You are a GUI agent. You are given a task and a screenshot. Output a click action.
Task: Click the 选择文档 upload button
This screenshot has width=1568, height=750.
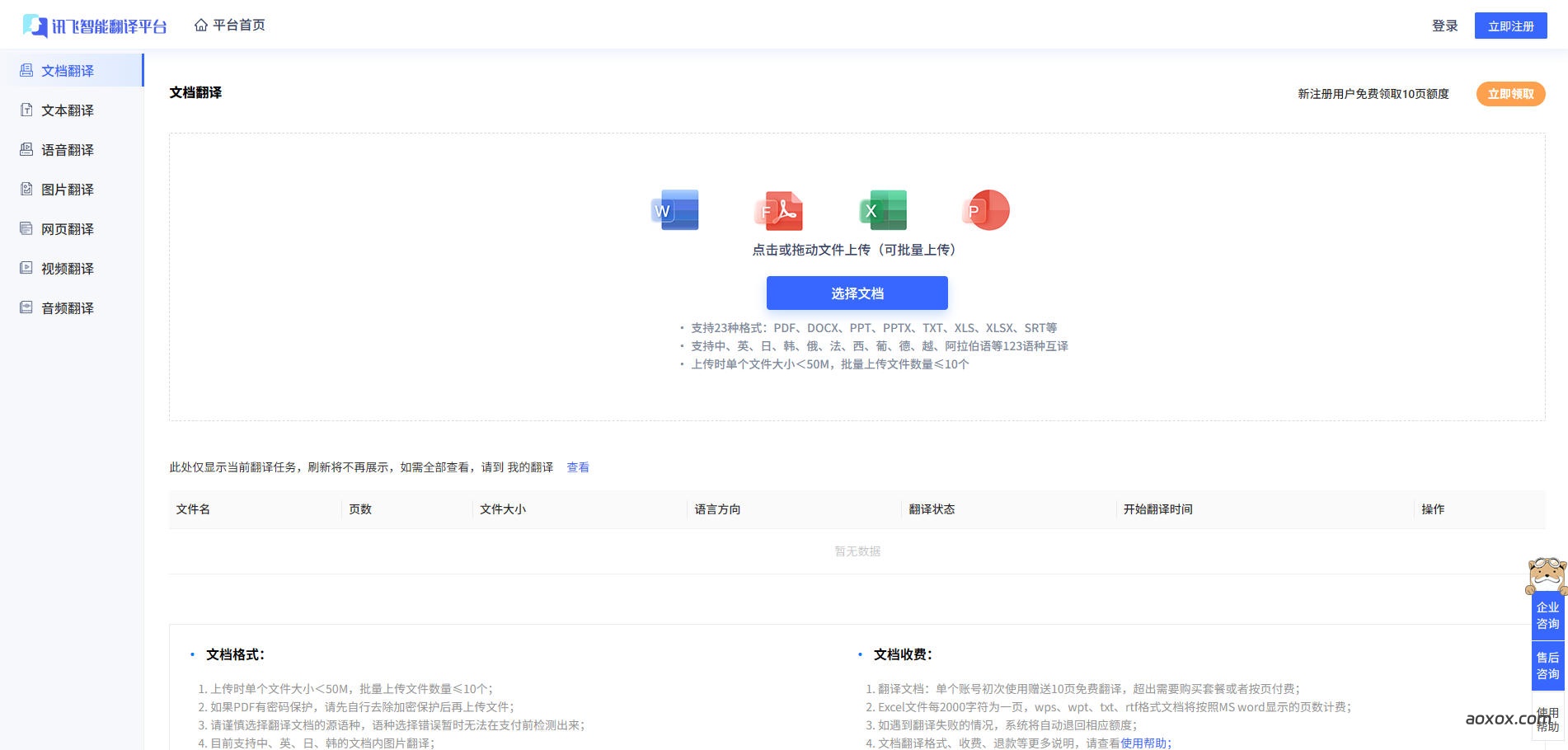[857, 293]
